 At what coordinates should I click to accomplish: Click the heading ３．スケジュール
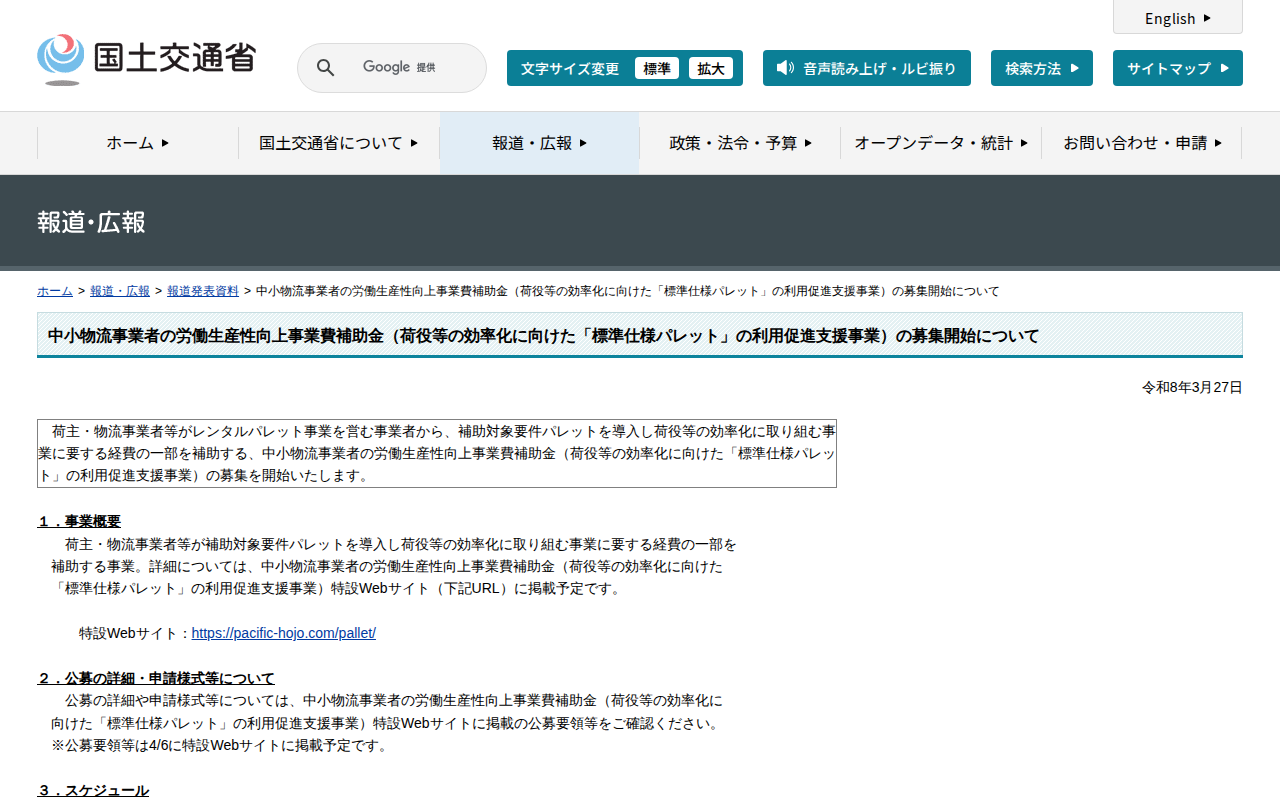click(93, 790)
